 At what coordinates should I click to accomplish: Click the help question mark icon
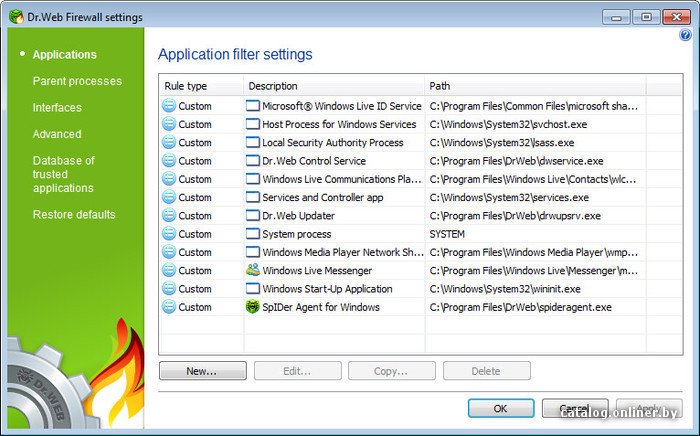pos(685,35)
